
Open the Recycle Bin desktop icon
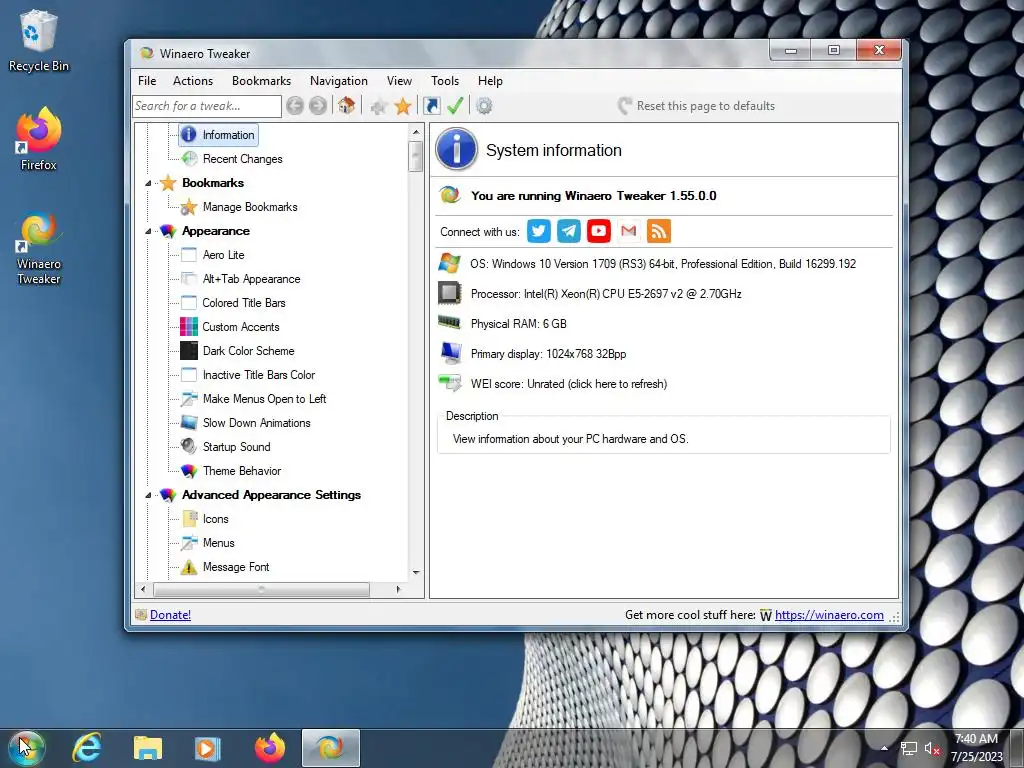click(39, 40)
